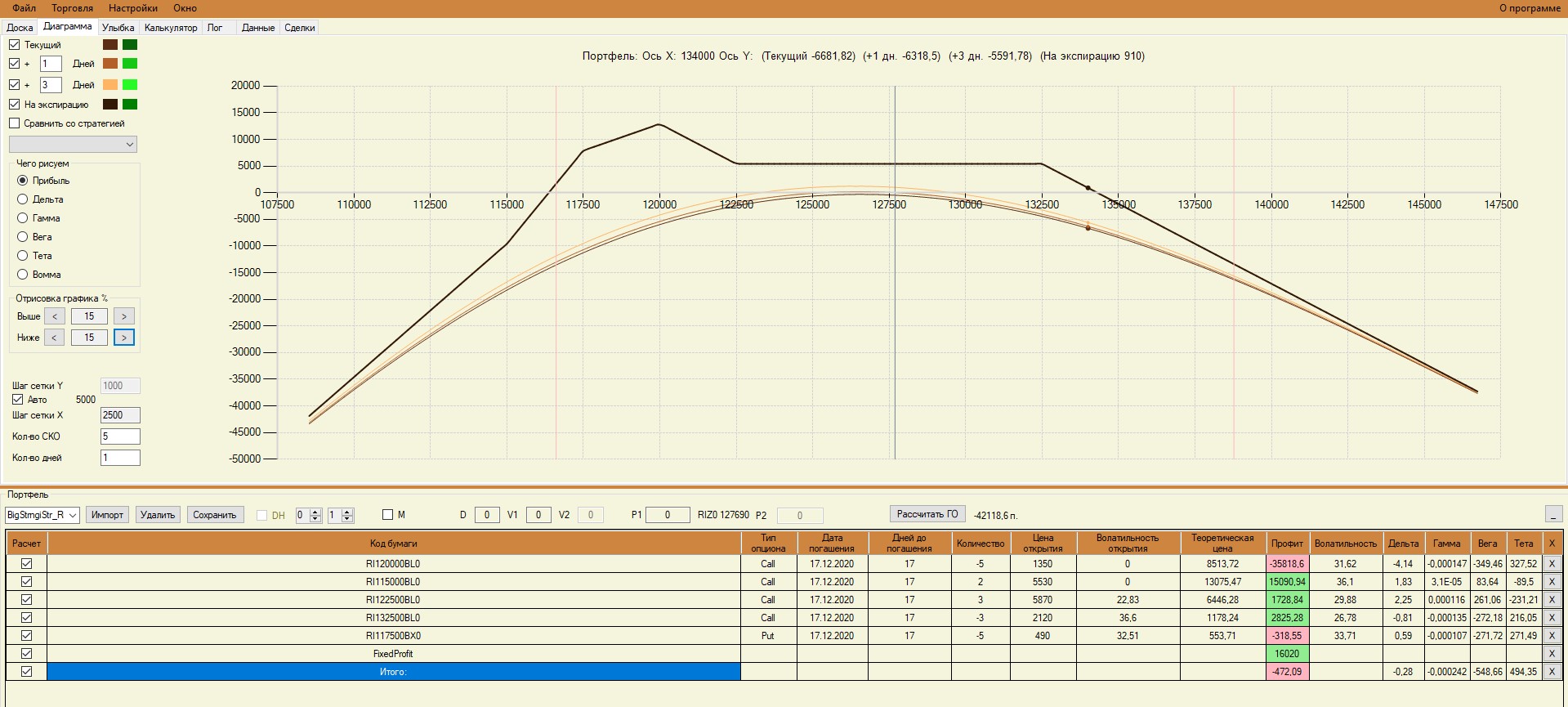The height and width of the screenshot is (707, 1568).
Task: Click the Сохранить button
Action: [215, 515]
